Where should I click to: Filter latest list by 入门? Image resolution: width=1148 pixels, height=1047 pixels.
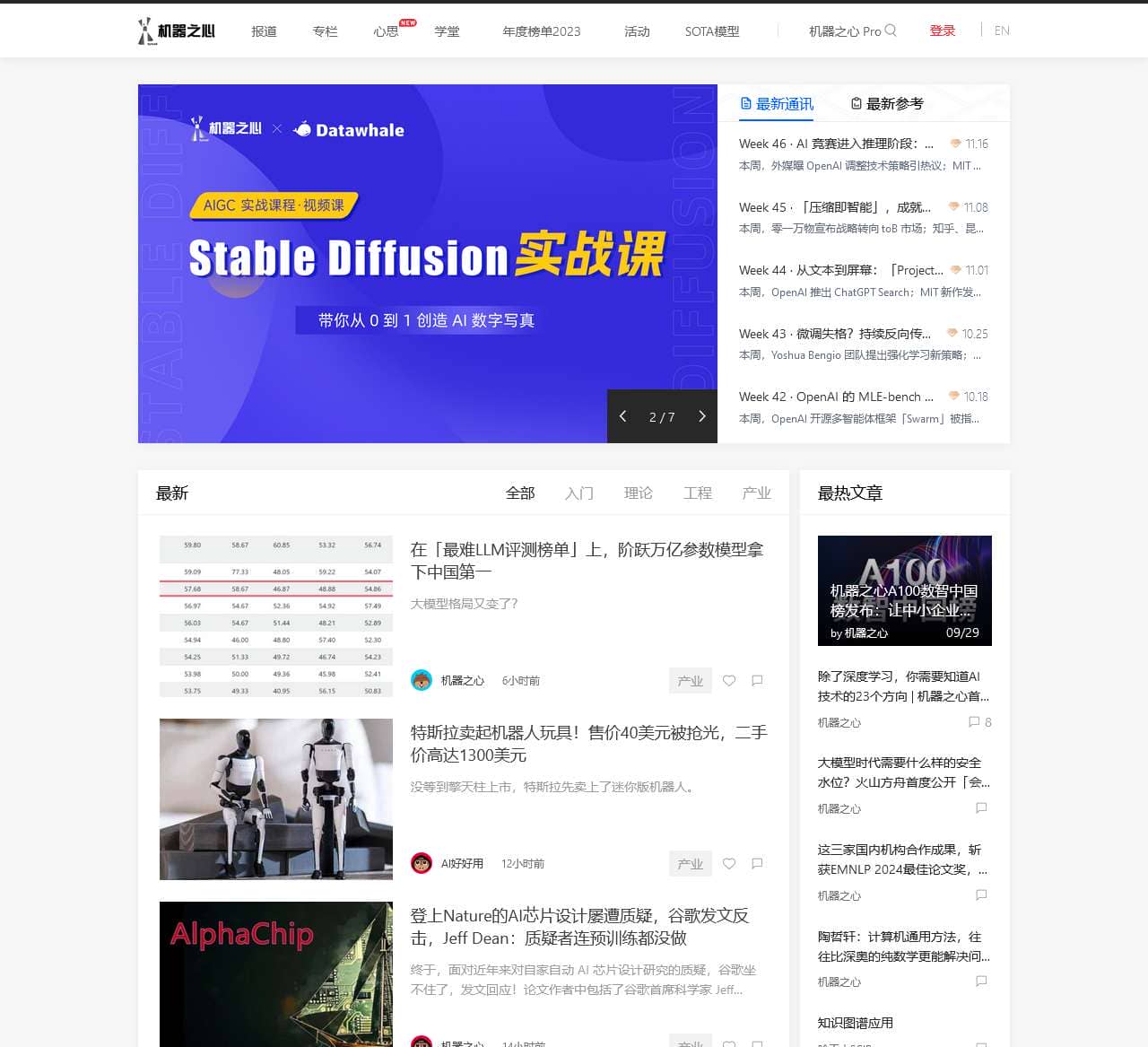(579, 493)
